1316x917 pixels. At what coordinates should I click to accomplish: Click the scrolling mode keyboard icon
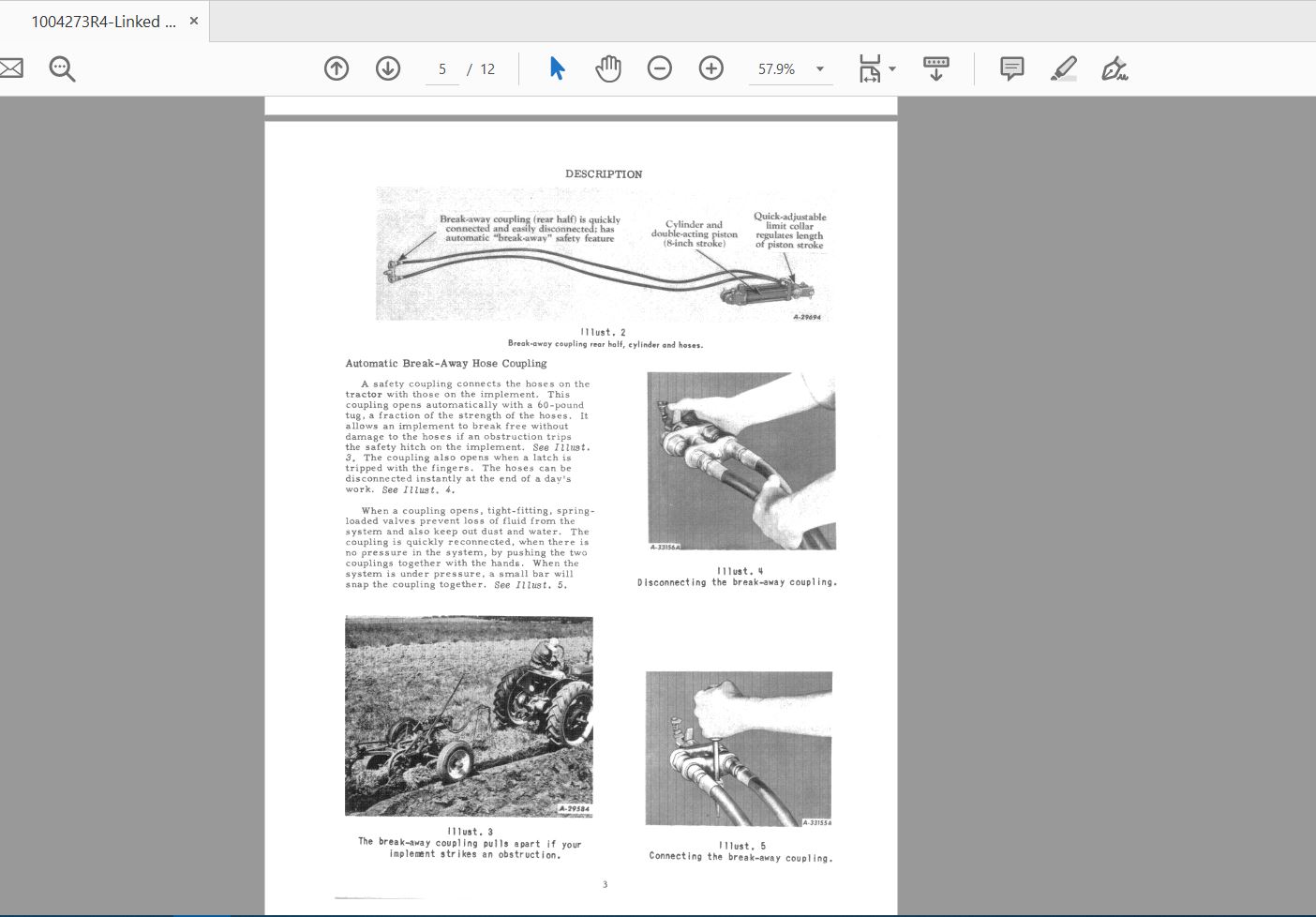click(x=935, y=68)
